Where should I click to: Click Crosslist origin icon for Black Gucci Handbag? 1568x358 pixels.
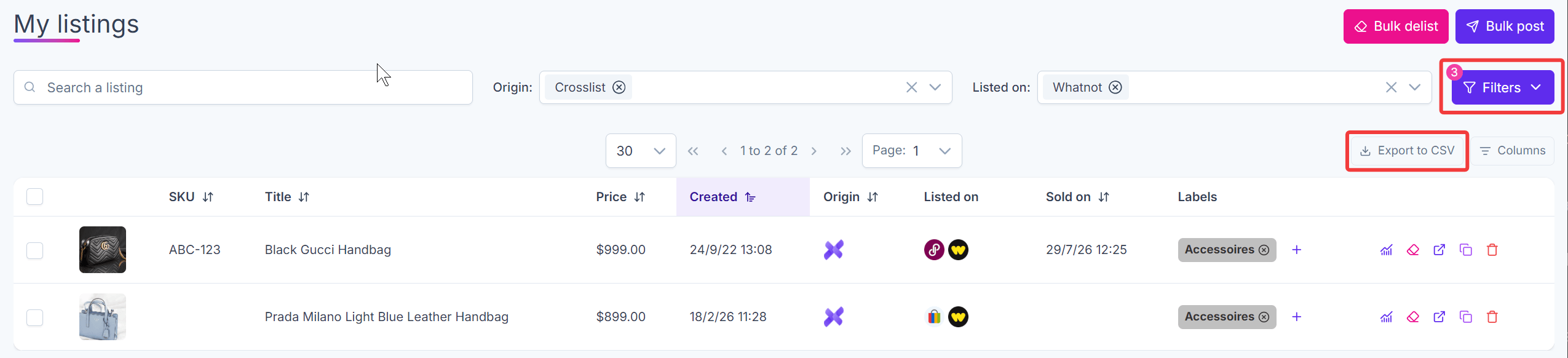tap(834, 250)
